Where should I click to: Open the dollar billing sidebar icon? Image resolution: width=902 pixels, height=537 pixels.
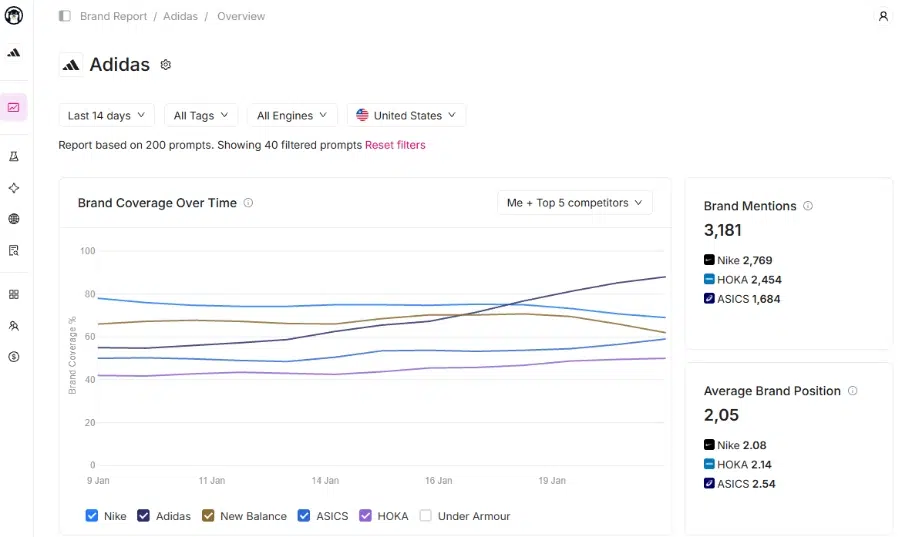14,357
